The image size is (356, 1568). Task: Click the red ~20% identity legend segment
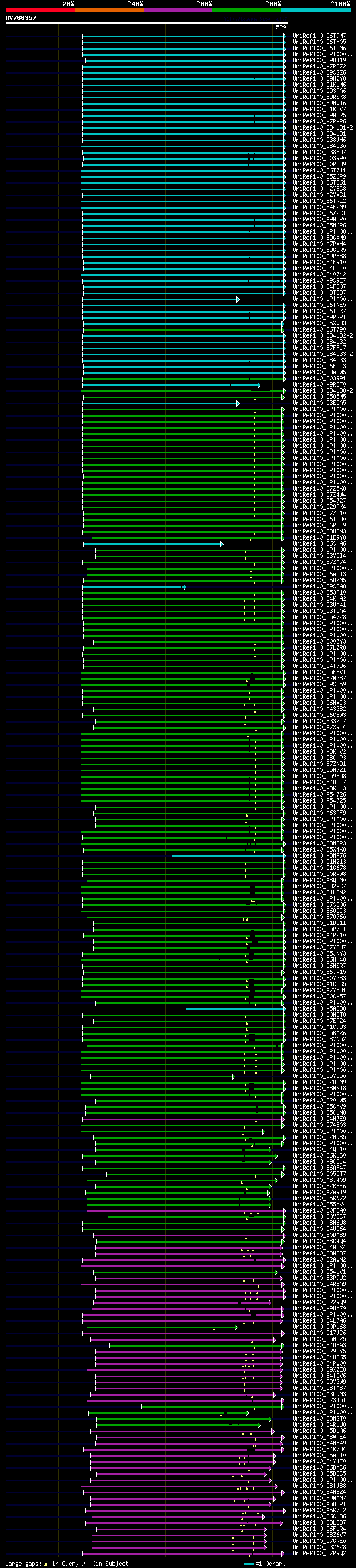[39, 10]
